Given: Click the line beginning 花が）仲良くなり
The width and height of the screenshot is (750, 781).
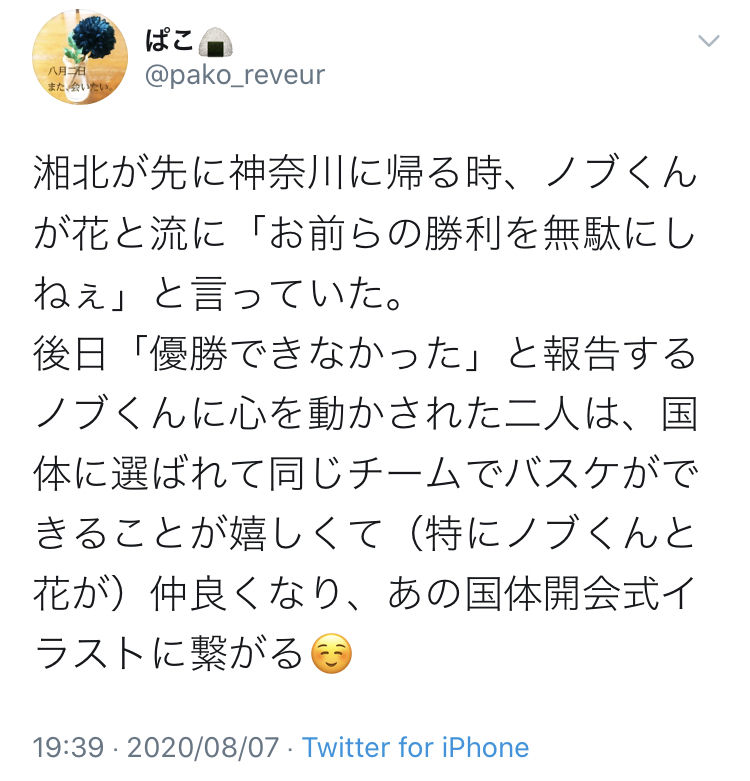Looking at the screenshot, I should pyautogui.click(x=365, y=594).
